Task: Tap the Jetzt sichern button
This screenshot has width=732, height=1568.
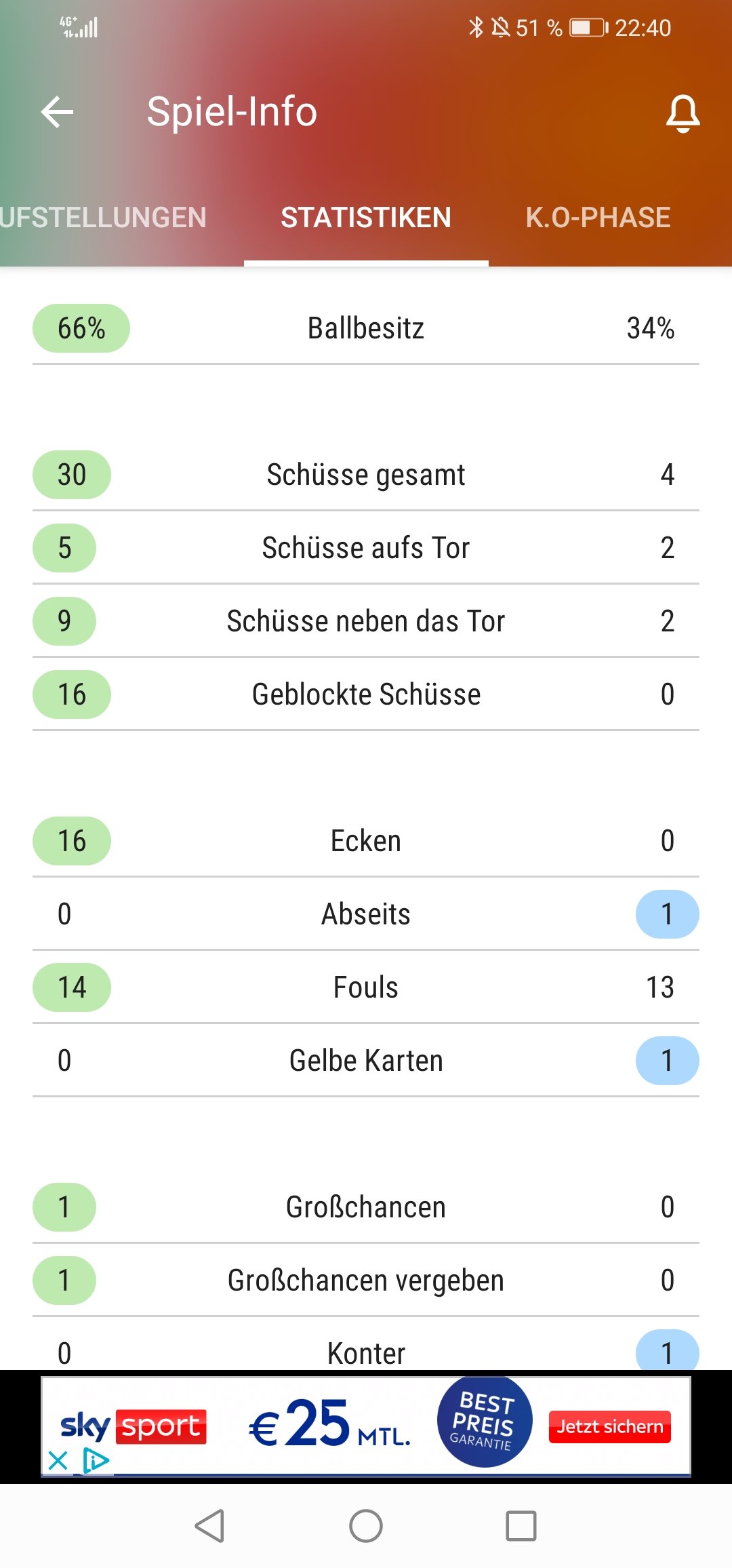Action: coord(610,1427)
